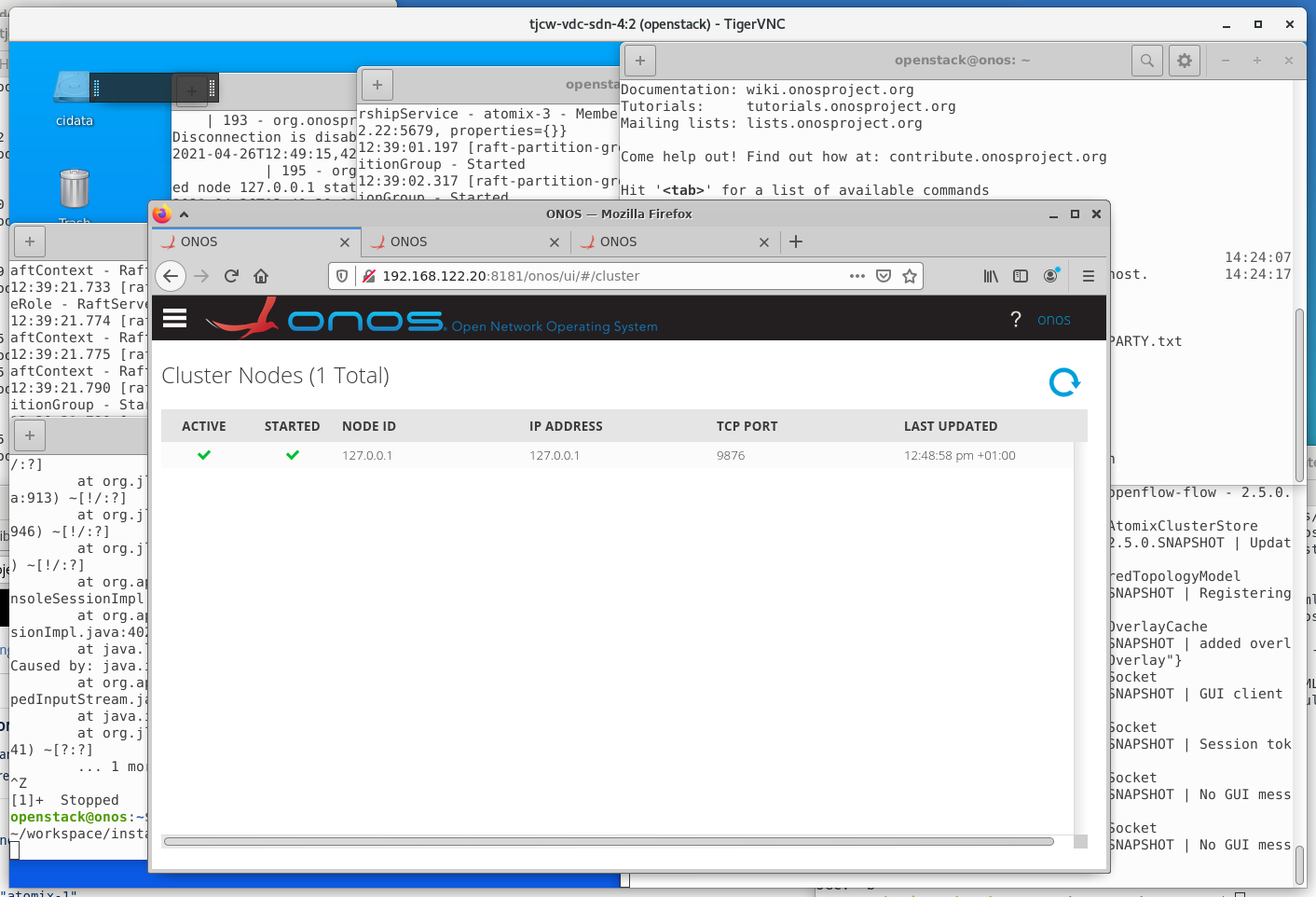The width and height of the screenshot is (1316, 897).
Task: Open the onos user dropdown
Action: pyautogui.click(x=1053, y=320)
